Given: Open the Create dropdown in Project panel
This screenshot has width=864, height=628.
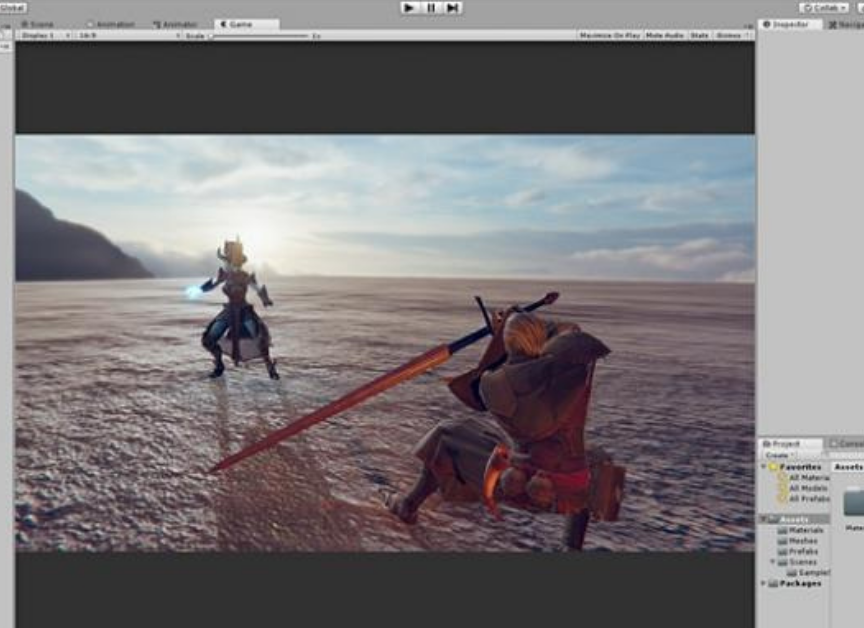Looking at the screenshot, I should coord(779,456).
